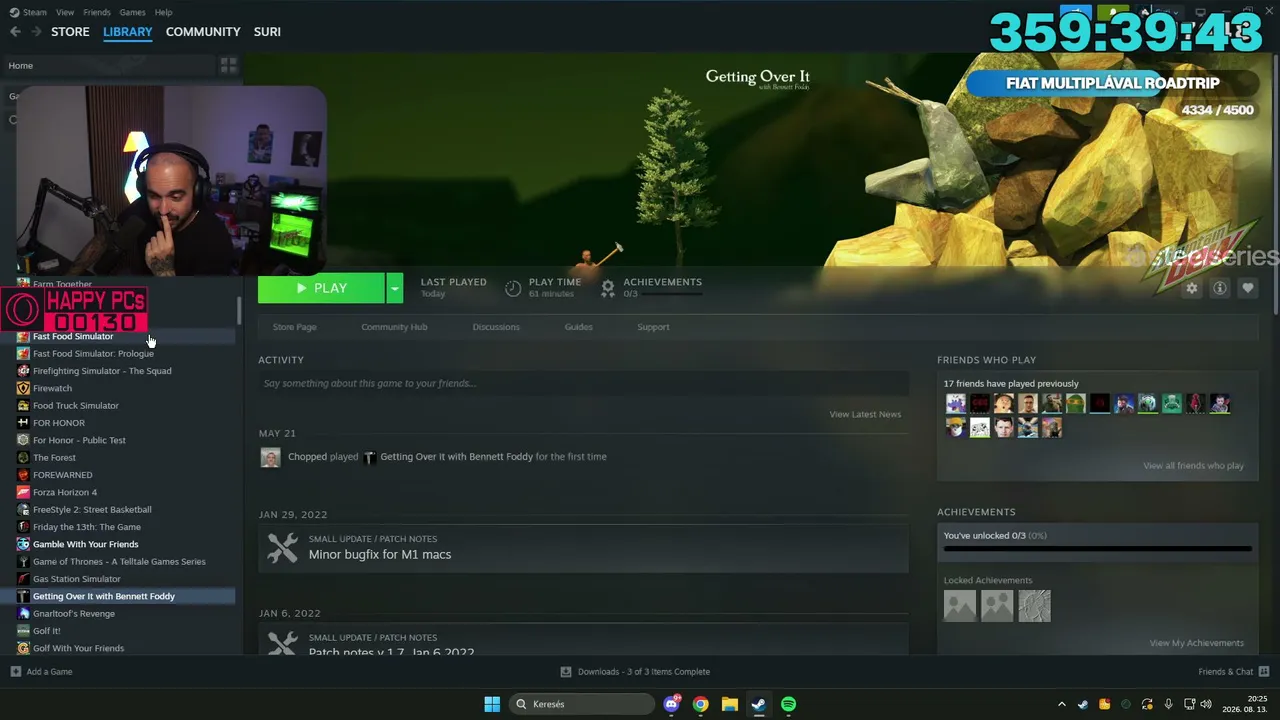Screen dimensions: 1280x720
Task: Open the View menu
Action: pyautogui.click(x=65, y=12)
